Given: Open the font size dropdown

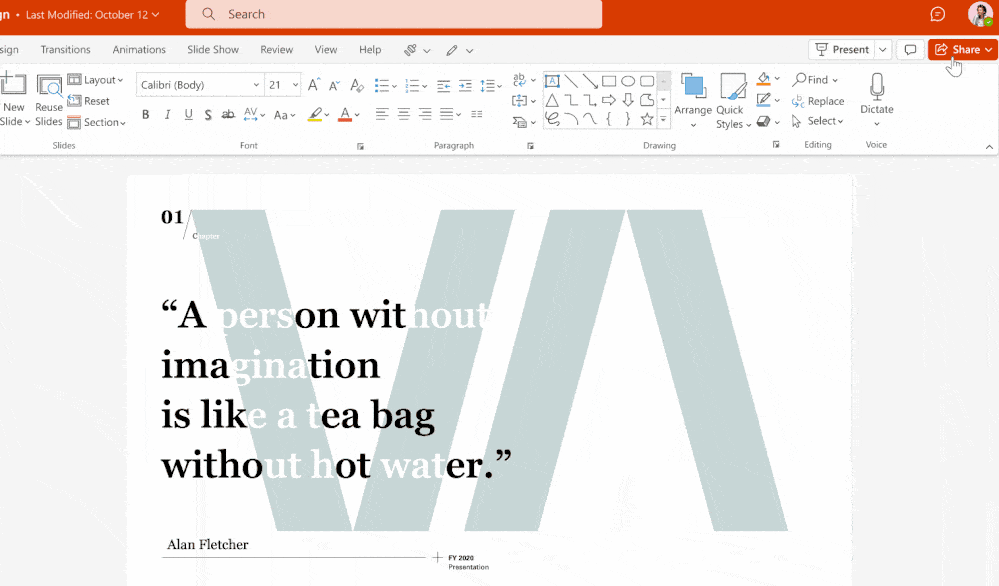Looking at the screenshot, I should (297, 85).
